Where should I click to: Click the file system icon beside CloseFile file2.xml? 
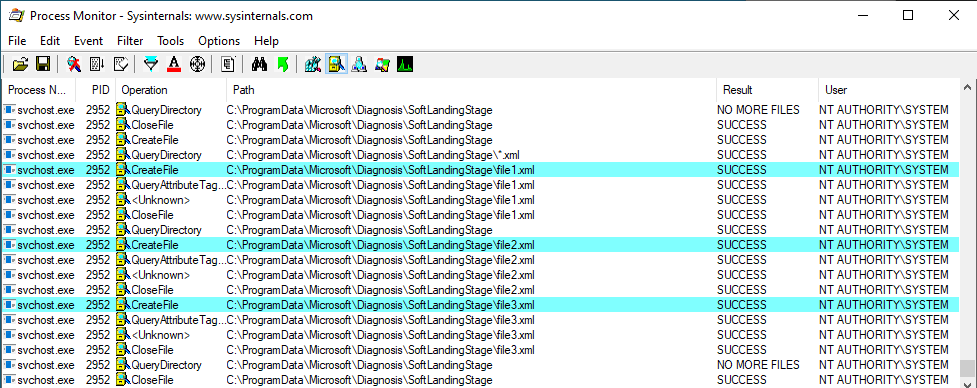pyautogui.click(x=122, y=290)
